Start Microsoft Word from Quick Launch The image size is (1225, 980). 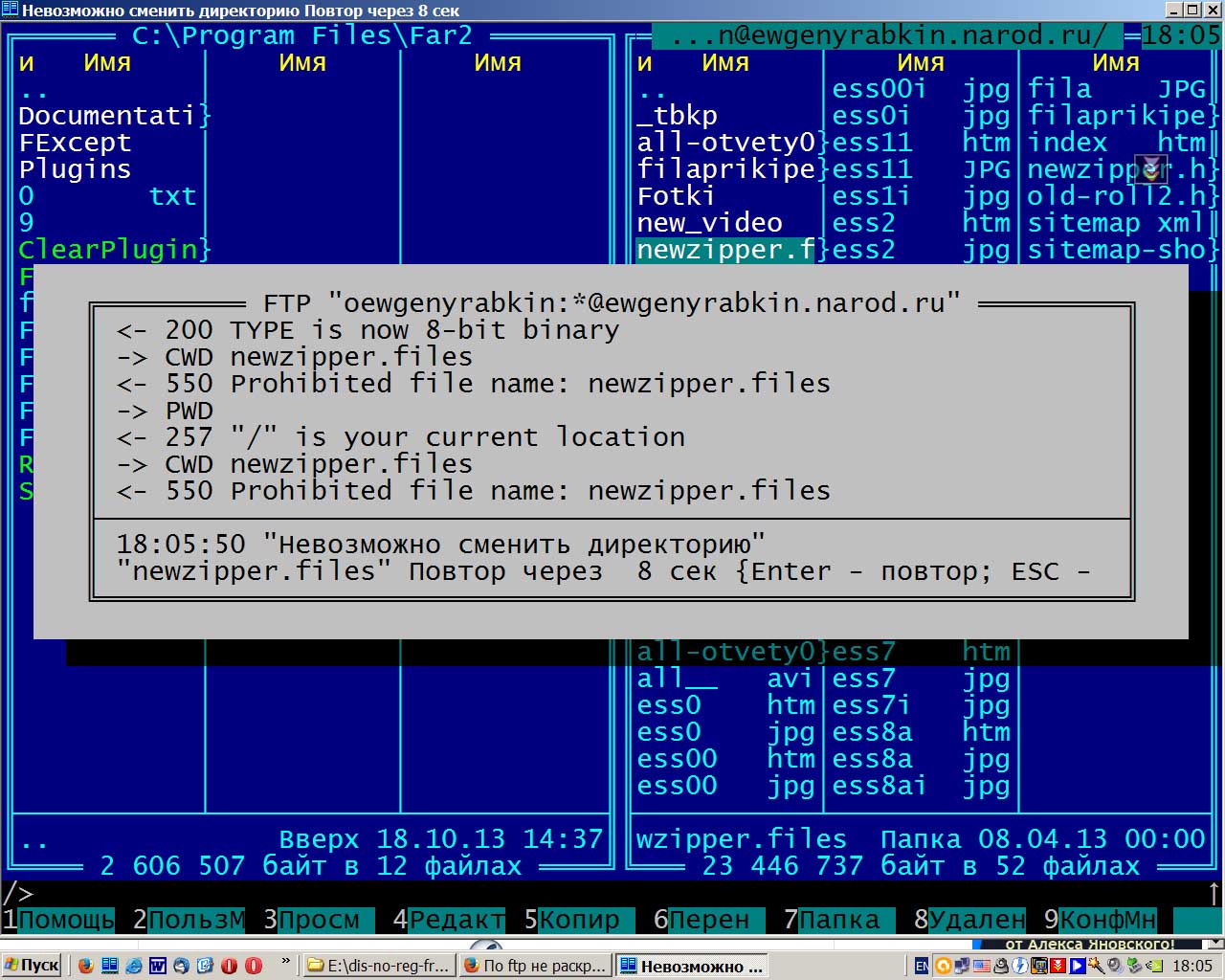[158, 966]
